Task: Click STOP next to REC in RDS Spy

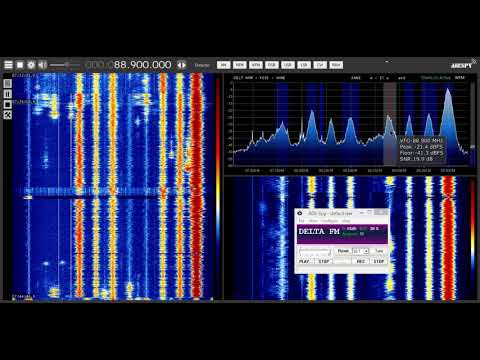Action: pyautogui.click(x=379, y=261)
